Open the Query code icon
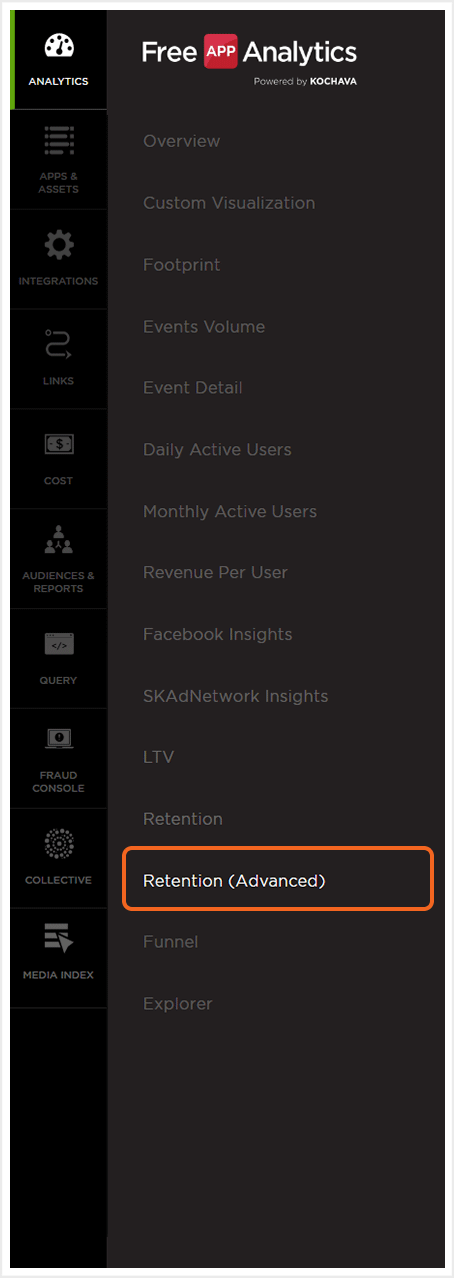454x1278 pixels. 59,645
